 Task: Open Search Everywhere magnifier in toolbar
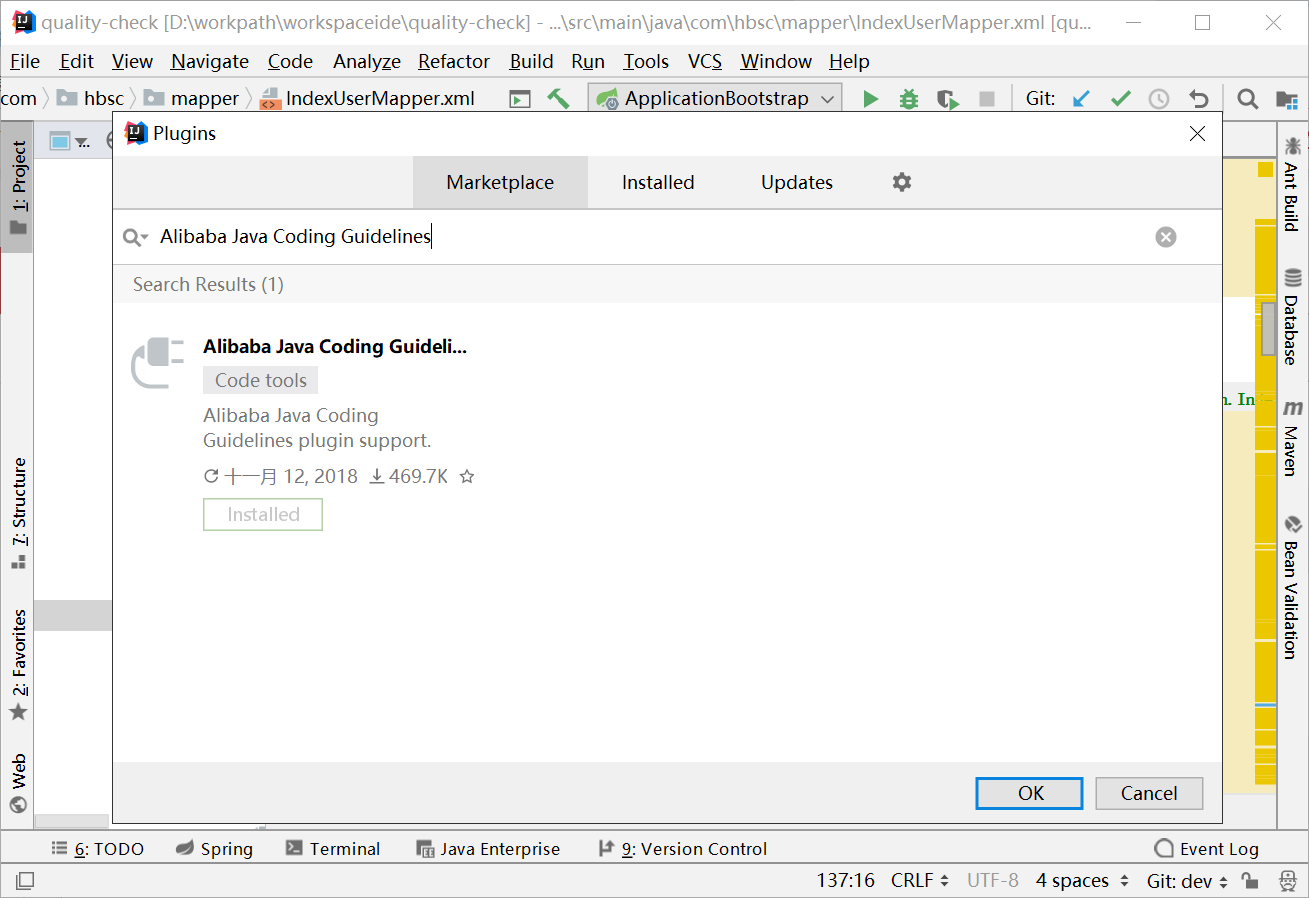click(x=1247, y=99)
